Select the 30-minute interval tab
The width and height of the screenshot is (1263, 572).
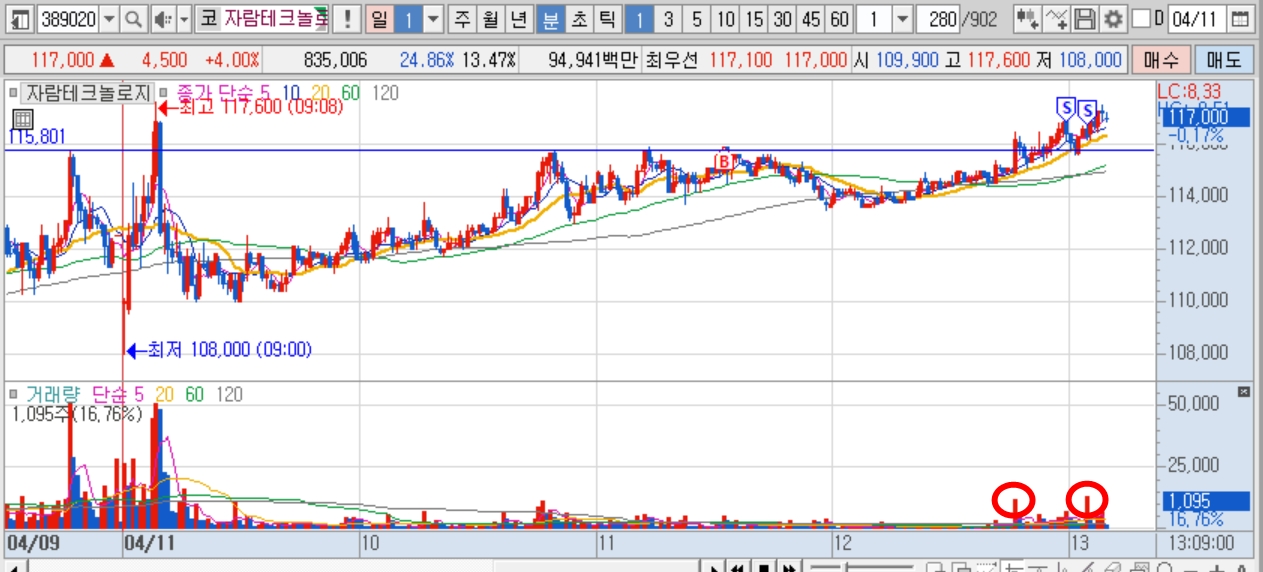coord(782,18)
